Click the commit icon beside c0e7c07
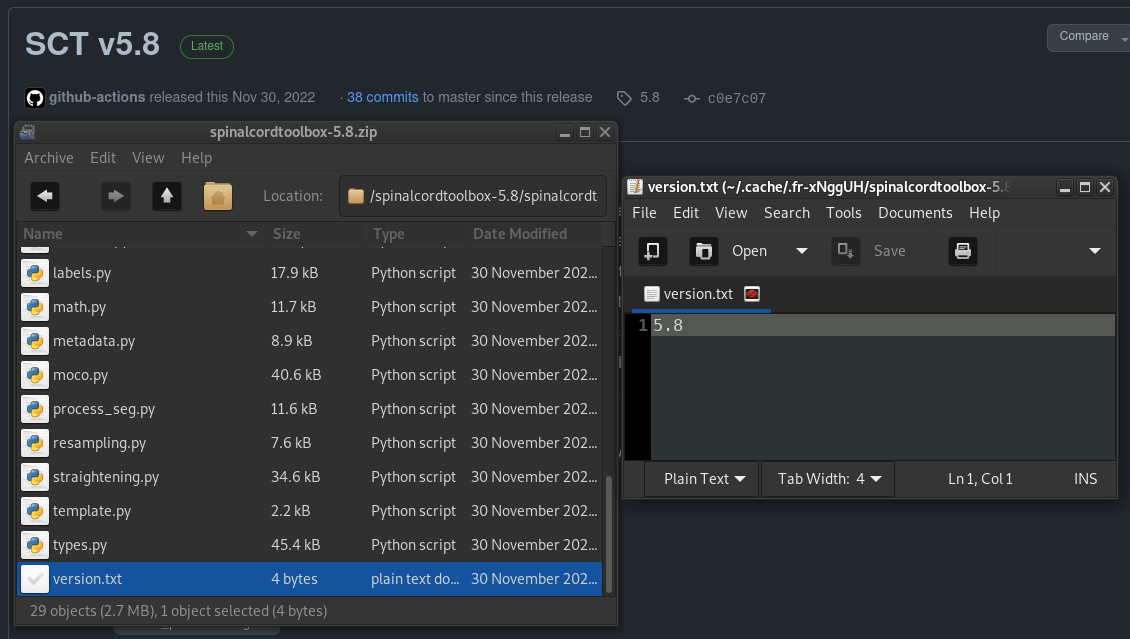This screenshot has width=1130, height=639. 691,98
